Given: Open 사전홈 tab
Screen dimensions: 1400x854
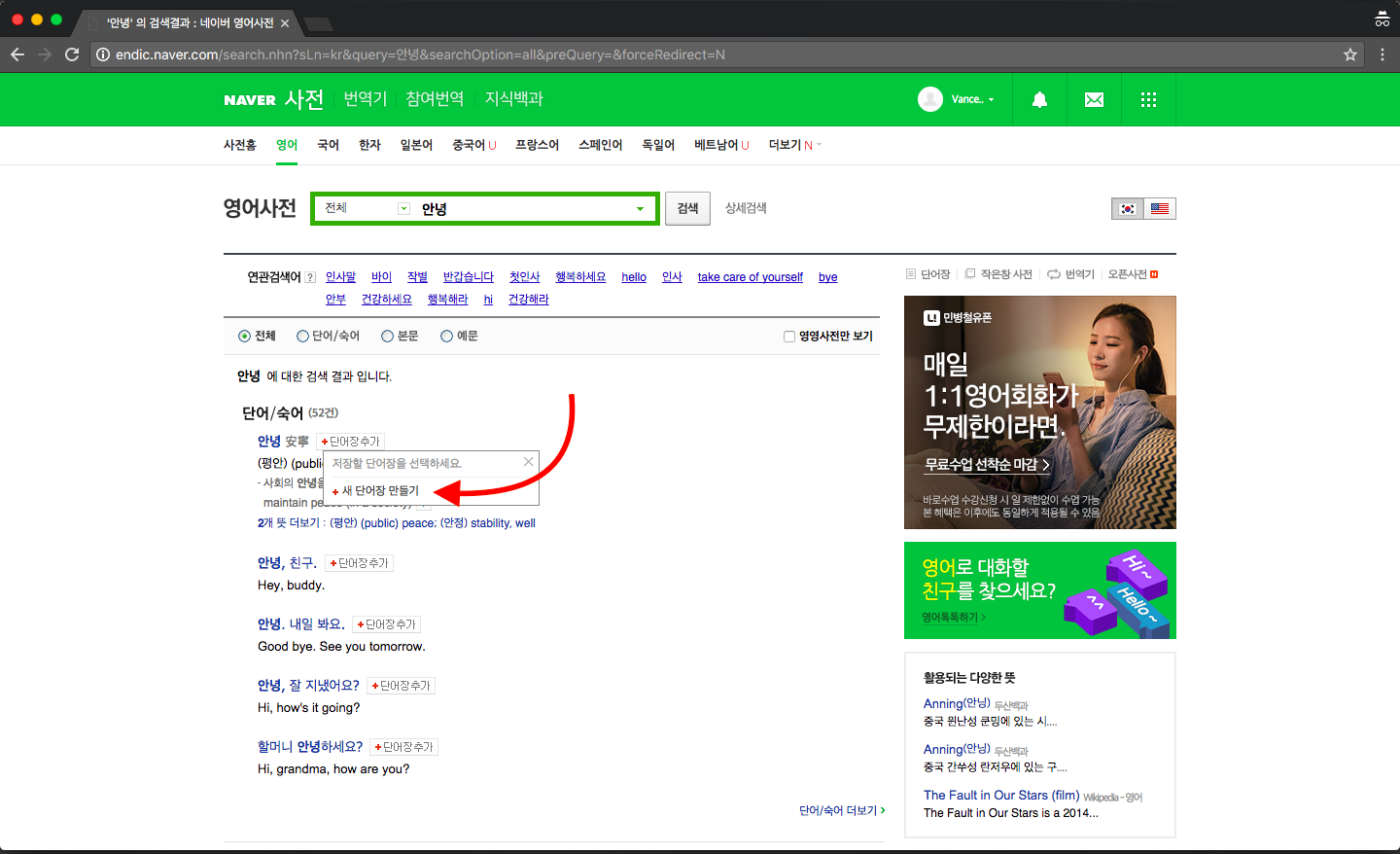Looking at the screenshot, I should tap(240, 145).
